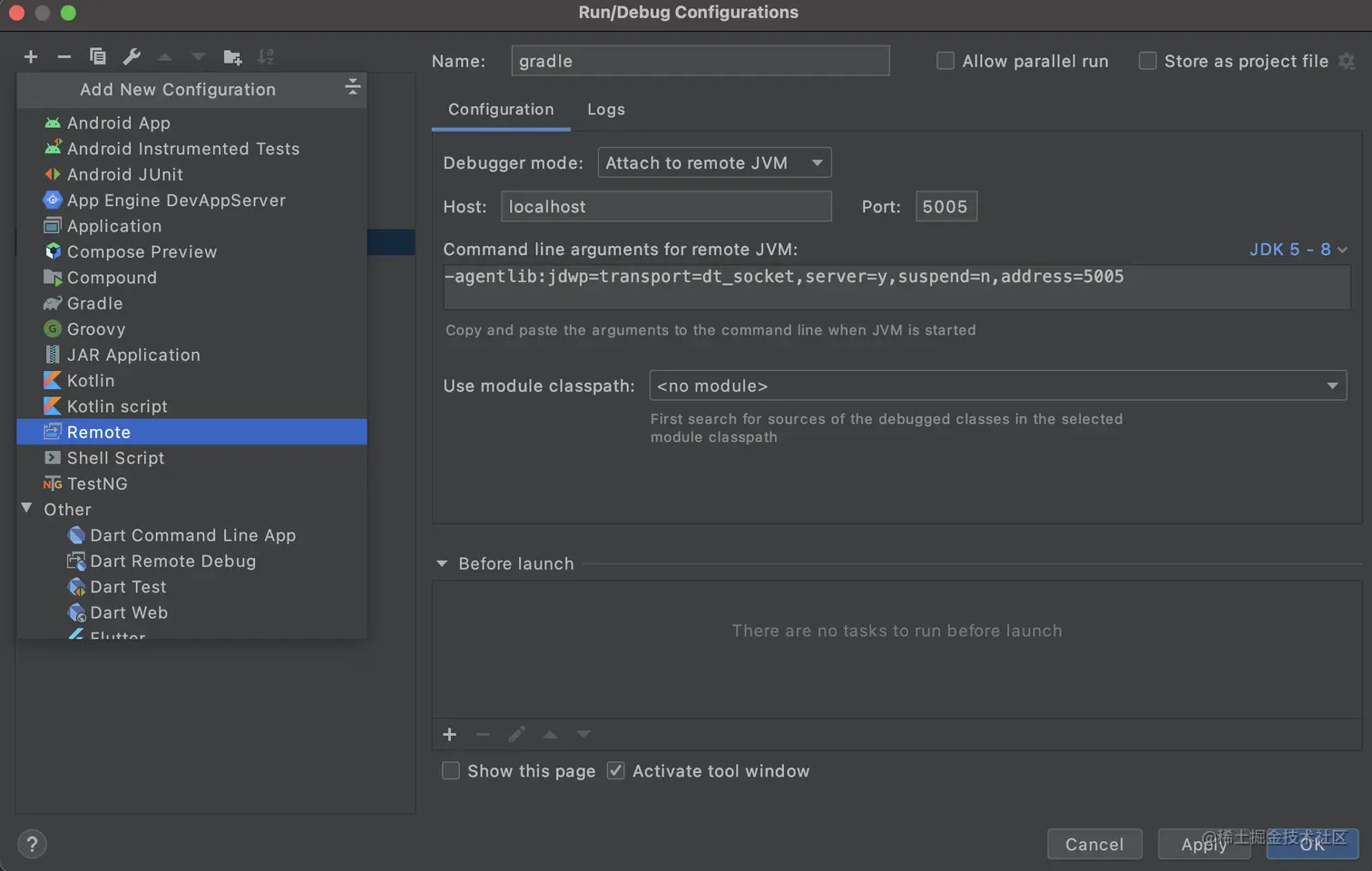This screenshot has width=1372, height=871.
Task: Click the remove configuration minus icon
Action: [64, 57]
